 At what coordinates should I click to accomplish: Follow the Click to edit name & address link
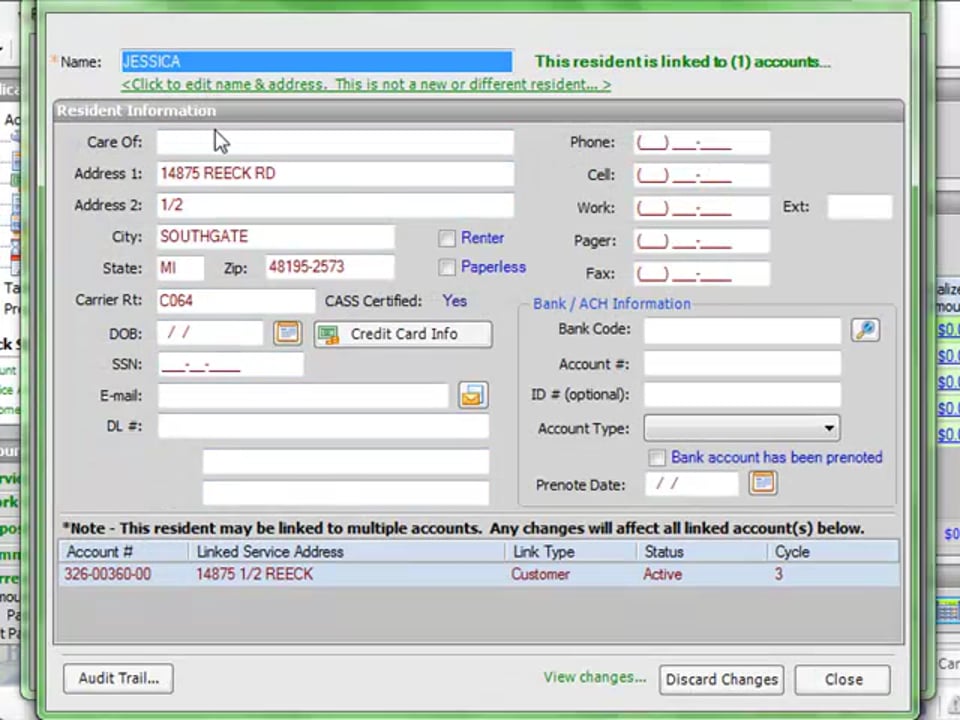366,84
